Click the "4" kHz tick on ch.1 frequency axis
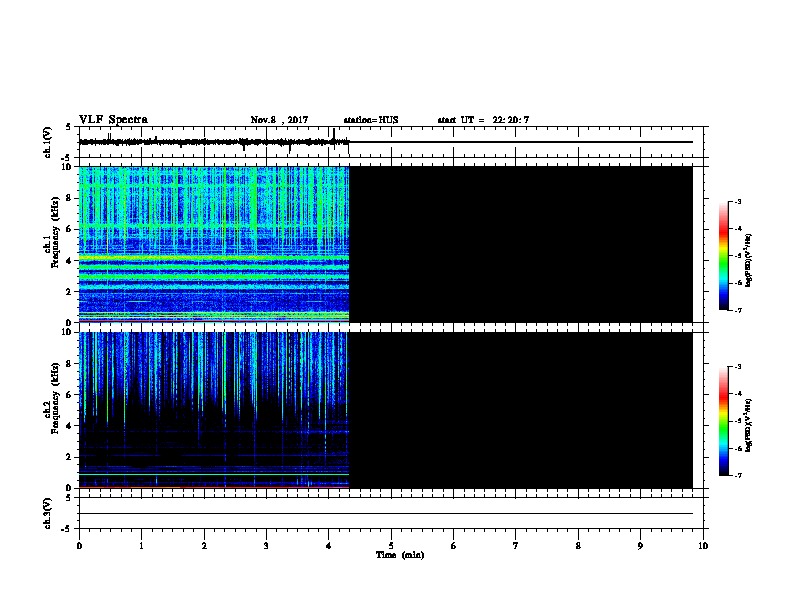 (69, 261)
